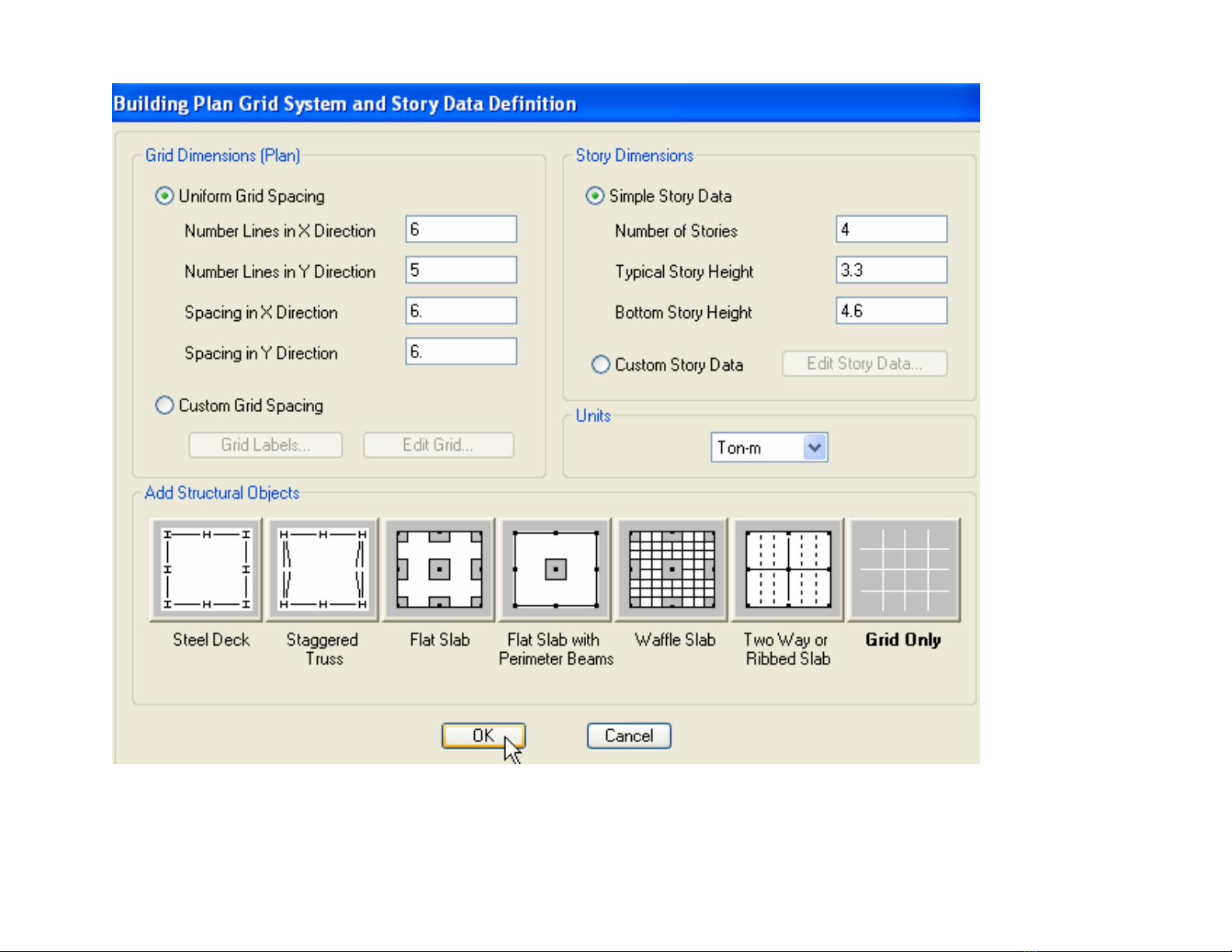Click the Typical Story Height input

[x=892, y=270]
